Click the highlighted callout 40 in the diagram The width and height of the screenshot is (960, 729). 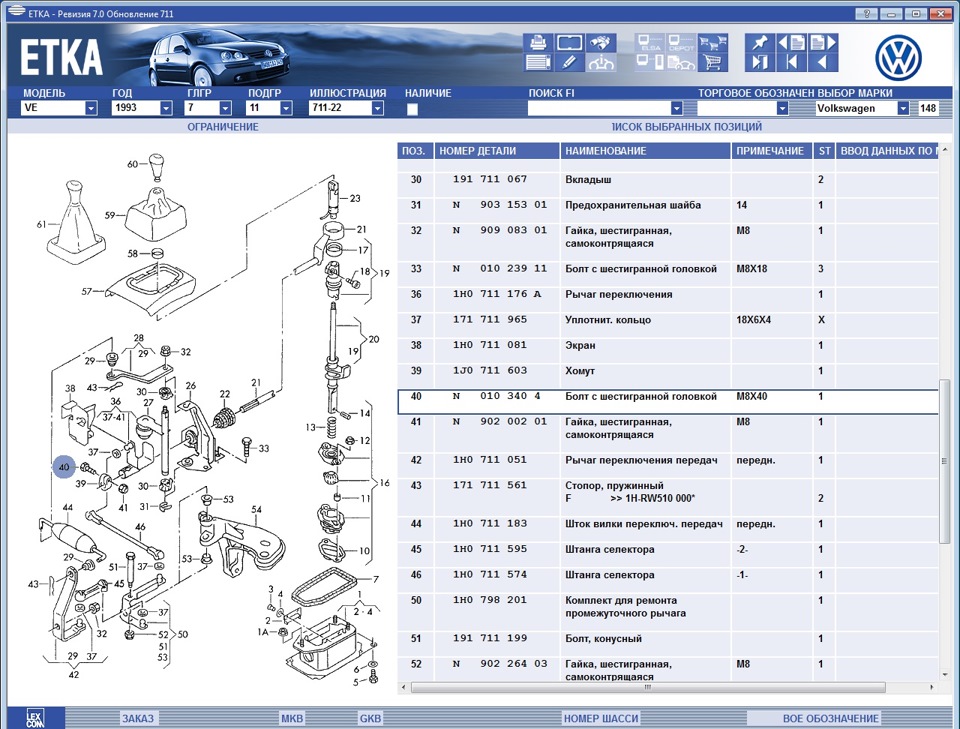tap(64, 467)
